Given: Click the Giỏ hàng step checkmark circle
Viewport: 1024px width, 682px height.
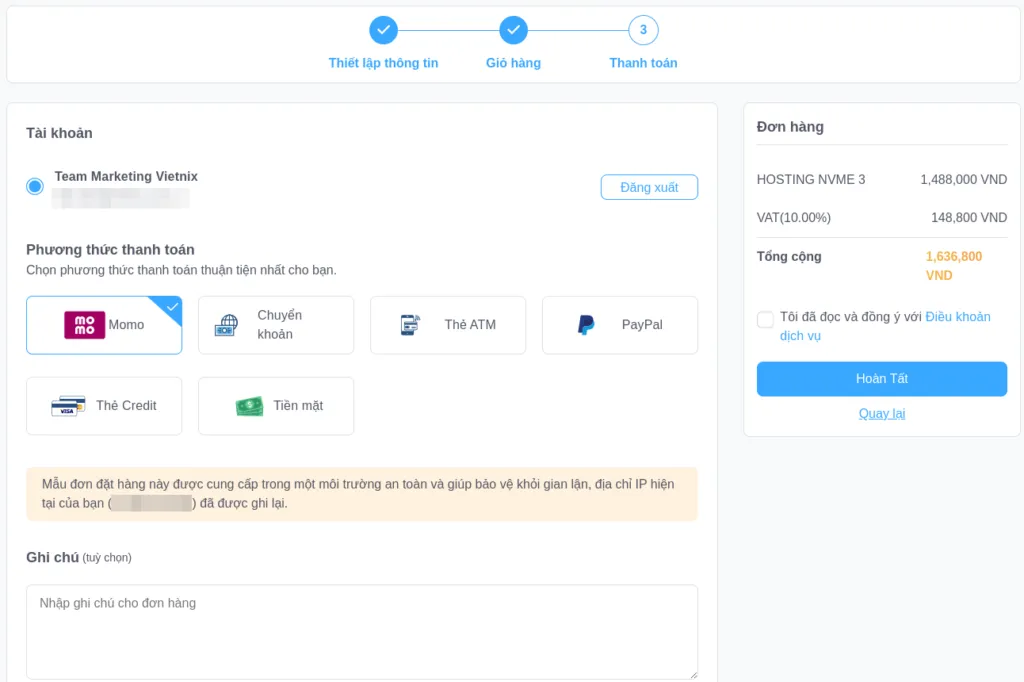Looking at the screenshot, I should [x=513, y=30].
